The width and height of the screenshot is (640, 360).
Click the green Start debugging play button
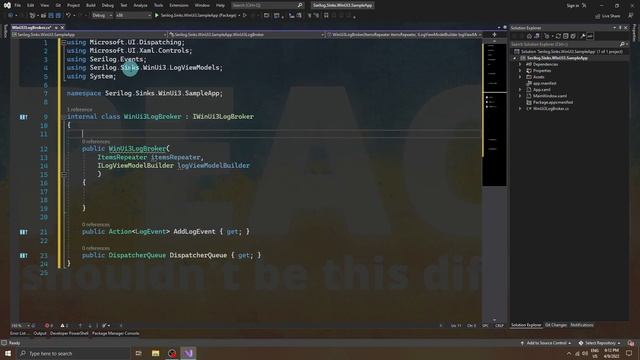click(x=157, y=16)
